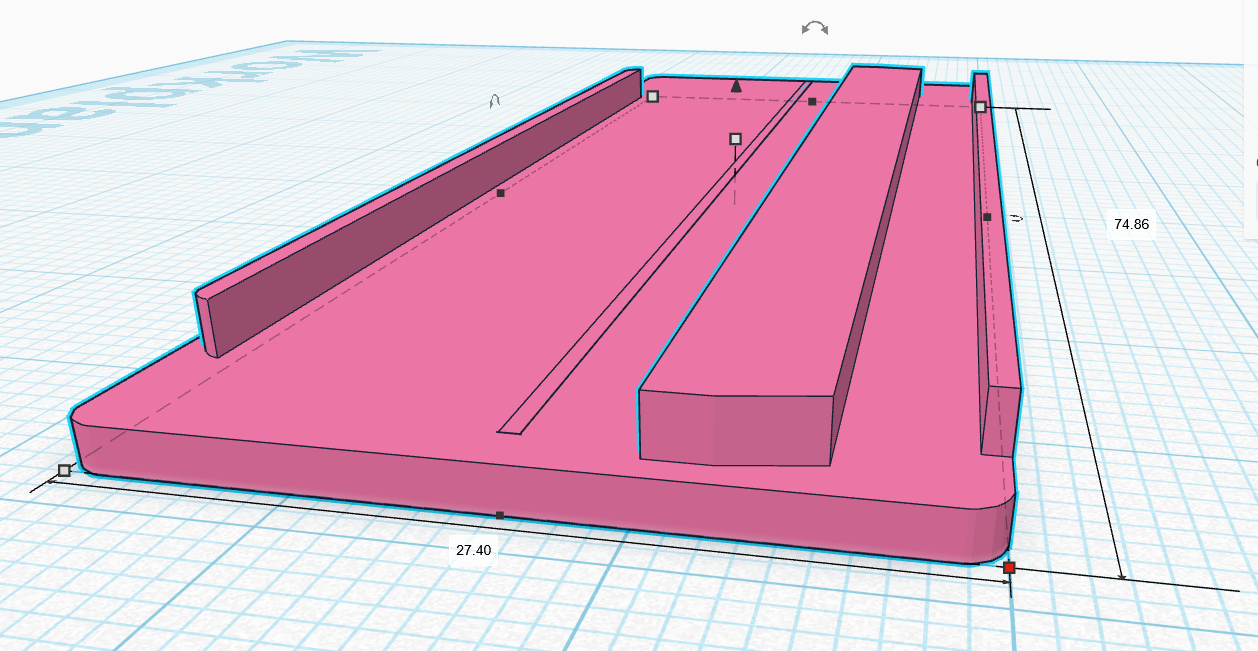Click the black midpoint handle on the front edge
1258x651 pixels.
coord(500,515)
